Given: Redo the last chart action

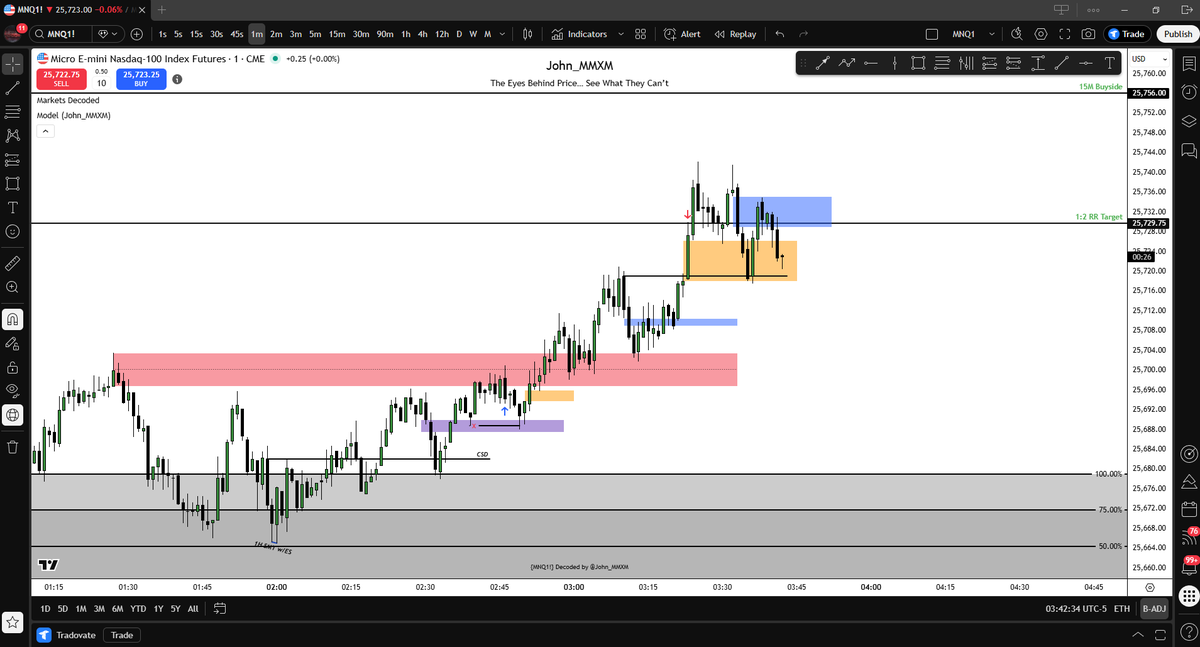Looking at the screenshot, I should 803,34.
